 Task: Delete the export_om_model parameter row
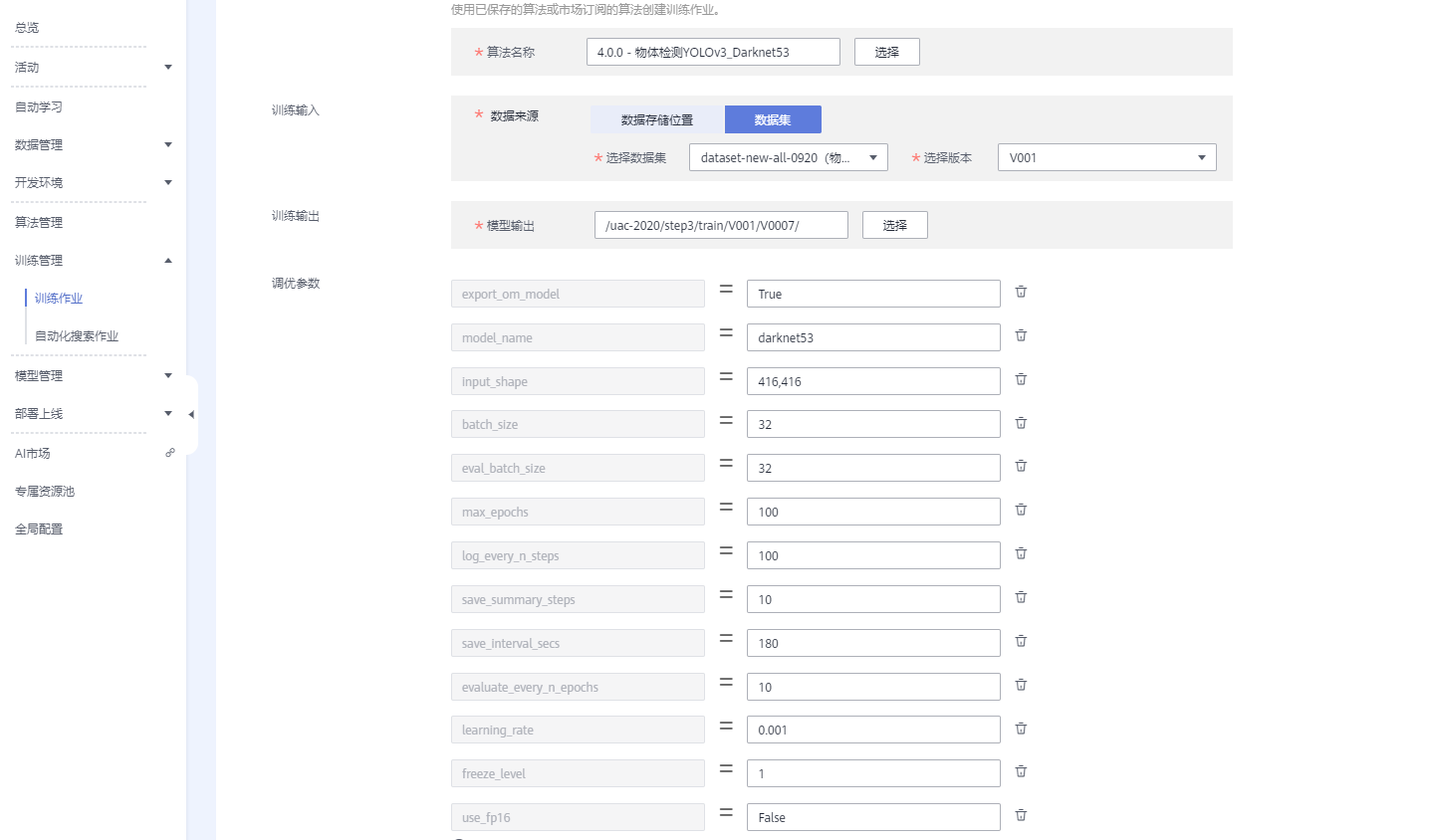(x=1021, y=293)
